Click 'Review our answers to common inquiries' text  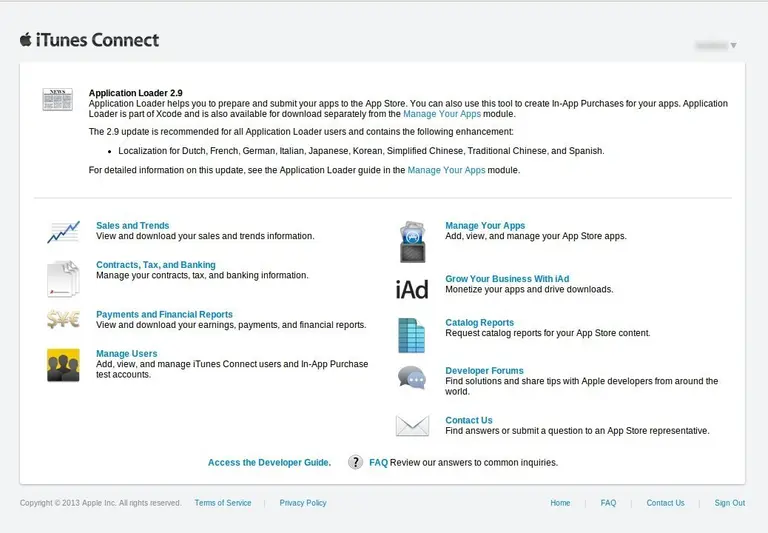[474, 462]
